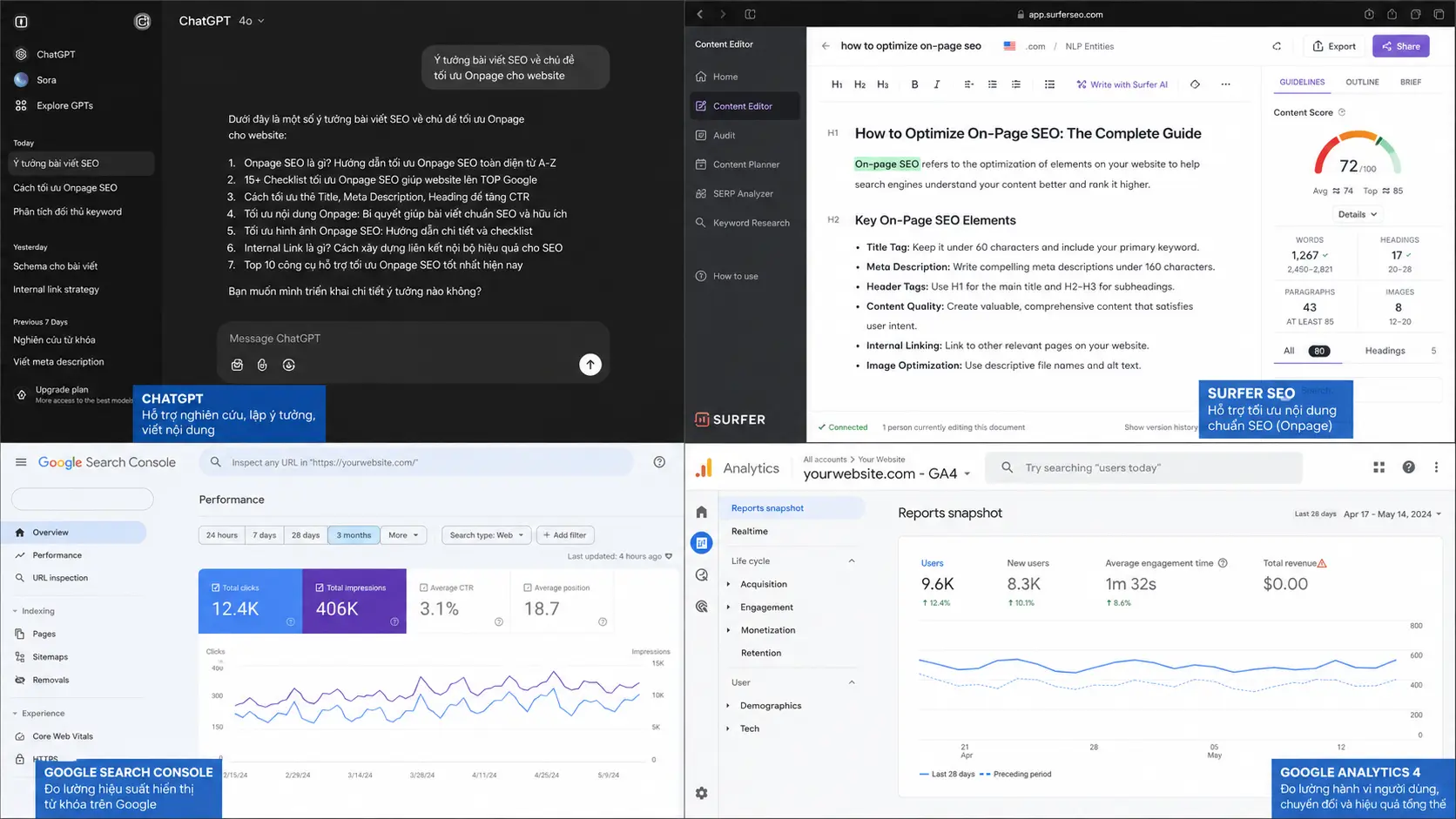Viewport: 1456px width, 819px height.
Task: Open the Search Console help icon
Action: 659,462
